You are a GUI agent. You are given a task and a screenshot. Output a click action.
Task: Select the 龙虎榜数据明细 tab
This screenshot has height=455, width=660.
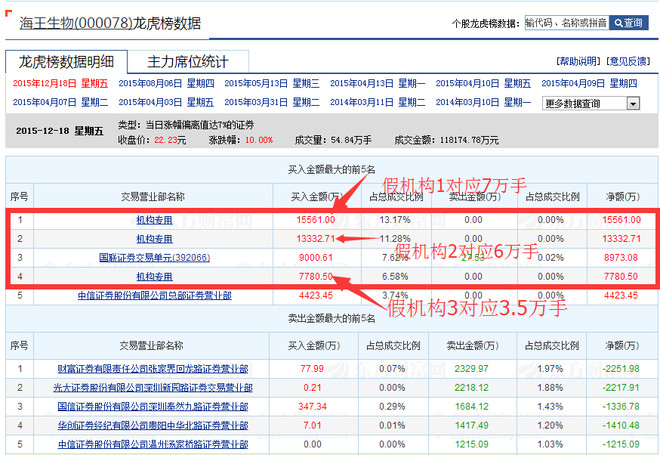pyautogui.click(x=66, y=62)
